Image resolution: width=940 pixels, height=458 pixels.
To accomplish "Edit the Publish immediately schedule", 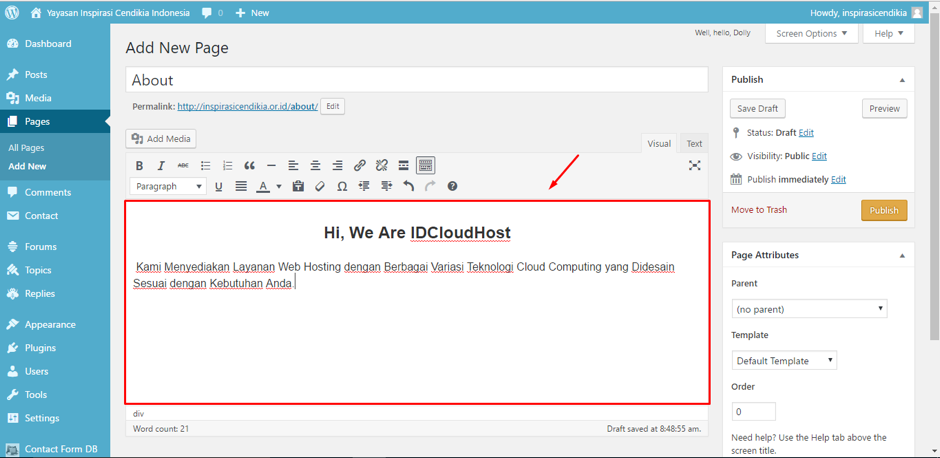I will pos(838,179).
